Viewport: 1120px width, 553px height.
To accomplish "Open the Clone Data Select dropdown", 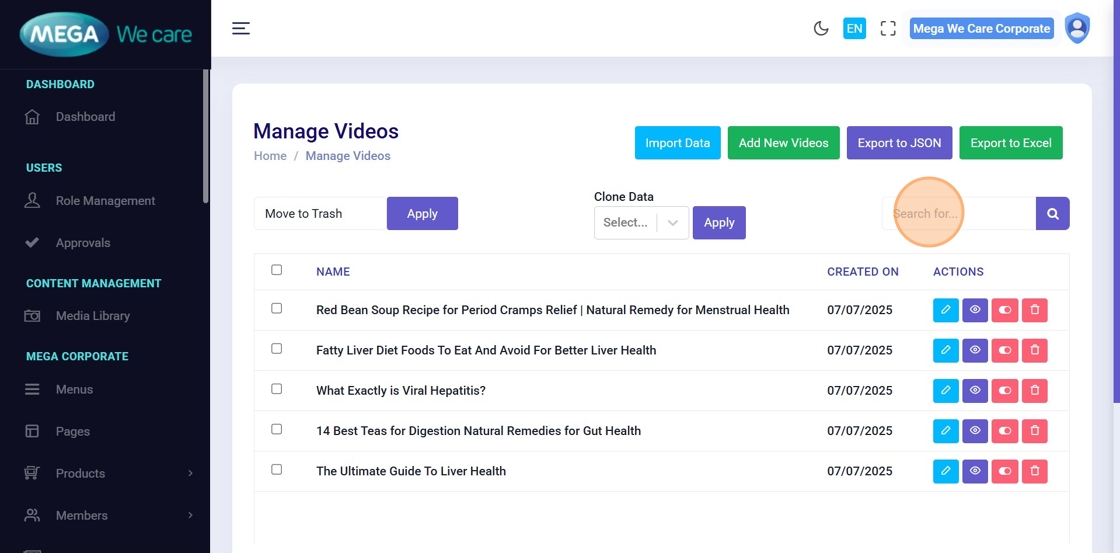I will [x=641, y=222].
